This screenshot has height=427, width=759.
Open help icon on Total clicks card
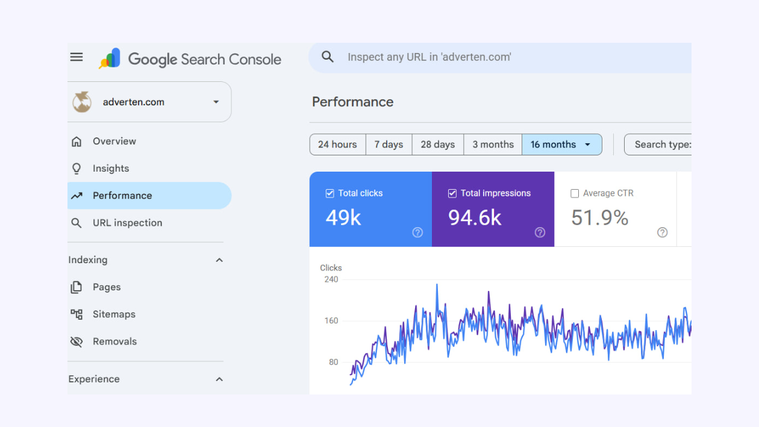click(417, 232)
